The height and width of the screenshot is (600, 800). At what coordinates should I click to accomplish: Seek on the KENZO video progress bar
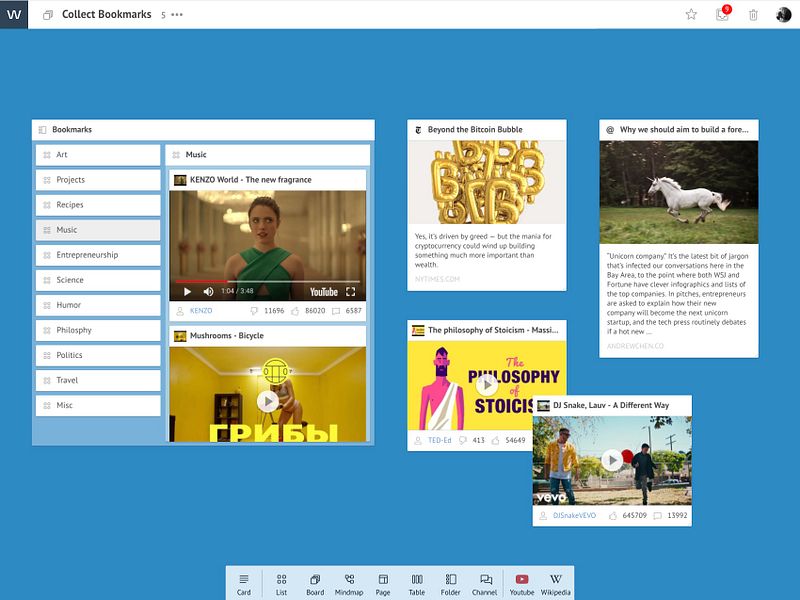coord(267,281)
